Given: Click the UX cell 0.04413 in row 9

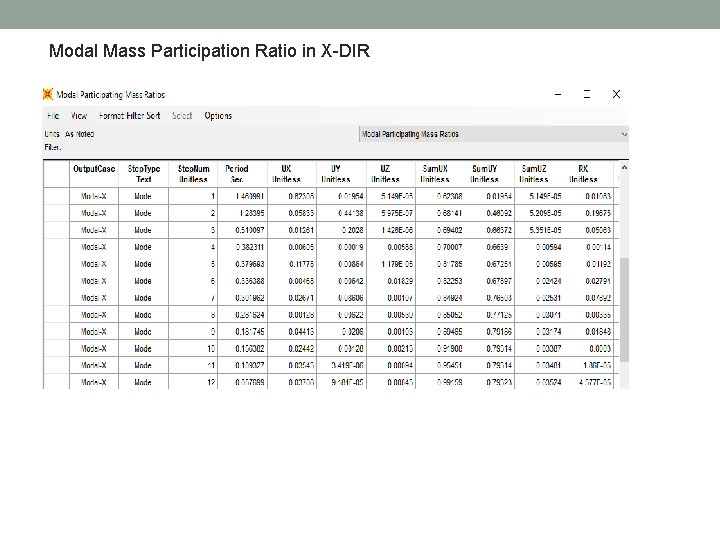Looking at the screenshot, I should pyautogui.click(x=292, y=332).
